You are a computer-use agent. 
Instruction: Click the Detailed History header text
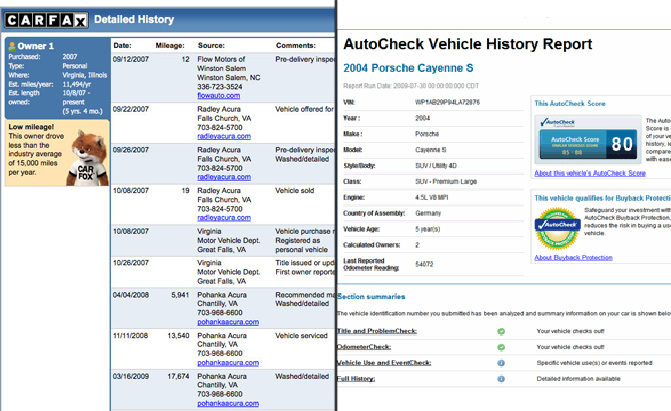pos(134,19)
